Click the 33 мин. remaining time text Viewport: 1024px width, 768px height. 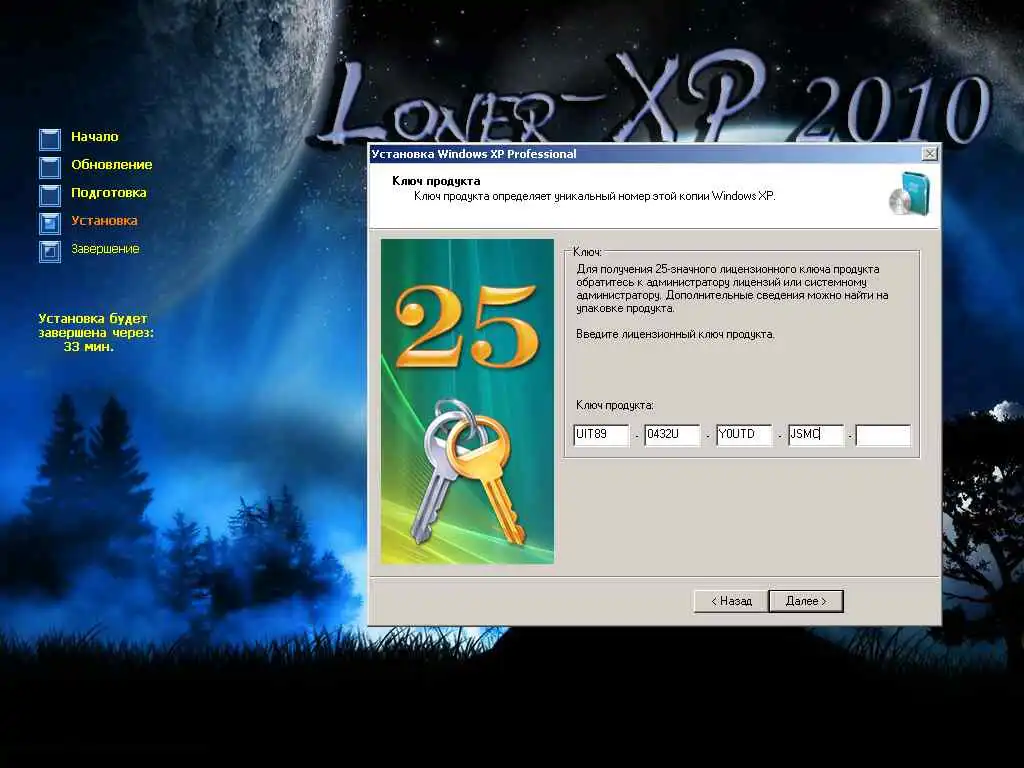89,347
